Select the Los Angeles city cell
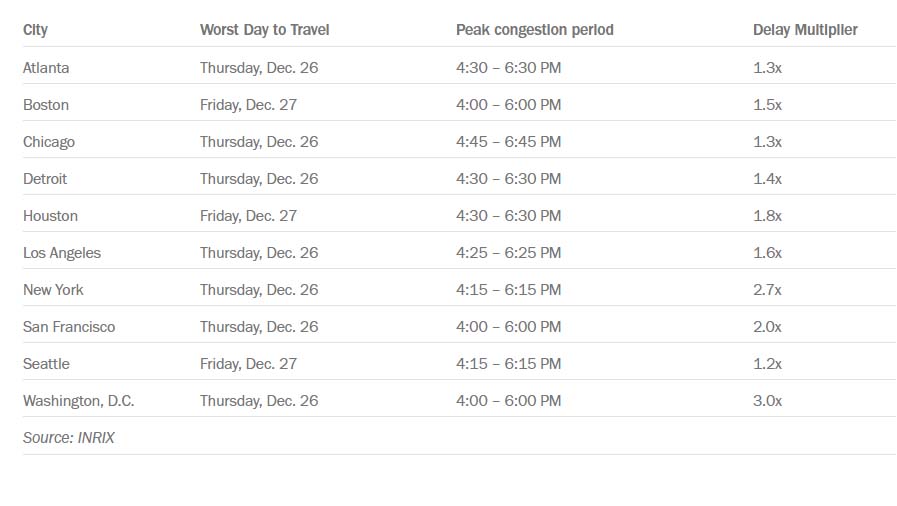Viewport: 897px width, 506px height. coord(62,253)
